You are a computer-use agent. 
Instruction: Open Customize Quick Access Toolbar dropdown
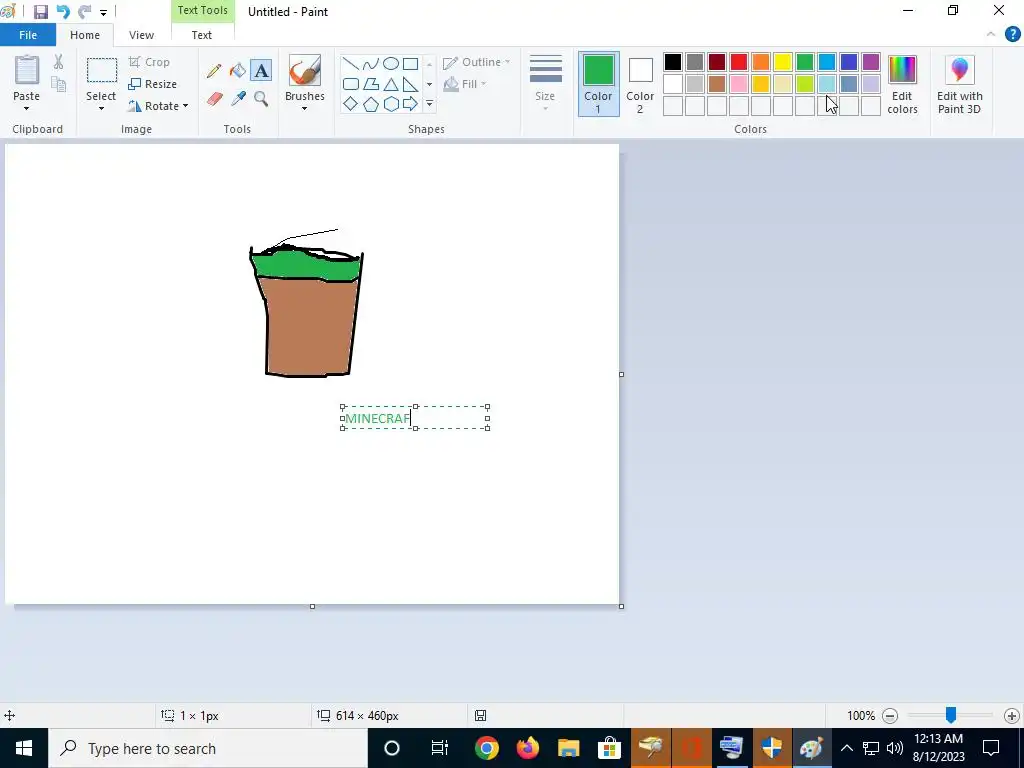103,12
